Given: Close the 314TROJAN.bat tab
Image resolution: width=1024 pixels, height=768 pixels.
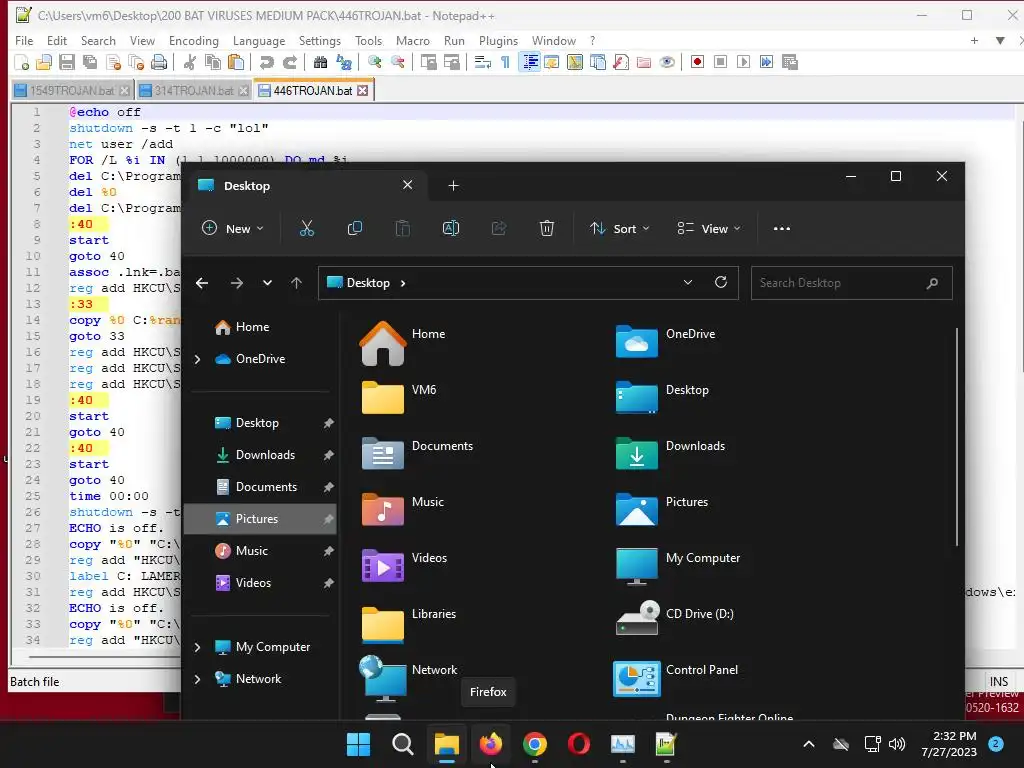Looking at the screenshot, I should click(x=243, y=91).
